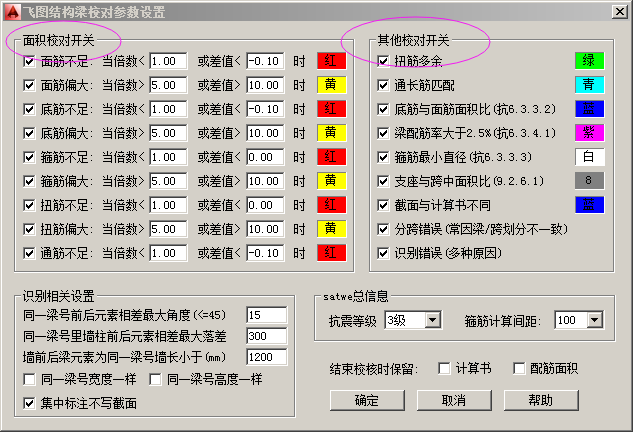This screenshot has width=633, height=432.
Task: Click the 帮助 button
Action: point(541,400)
